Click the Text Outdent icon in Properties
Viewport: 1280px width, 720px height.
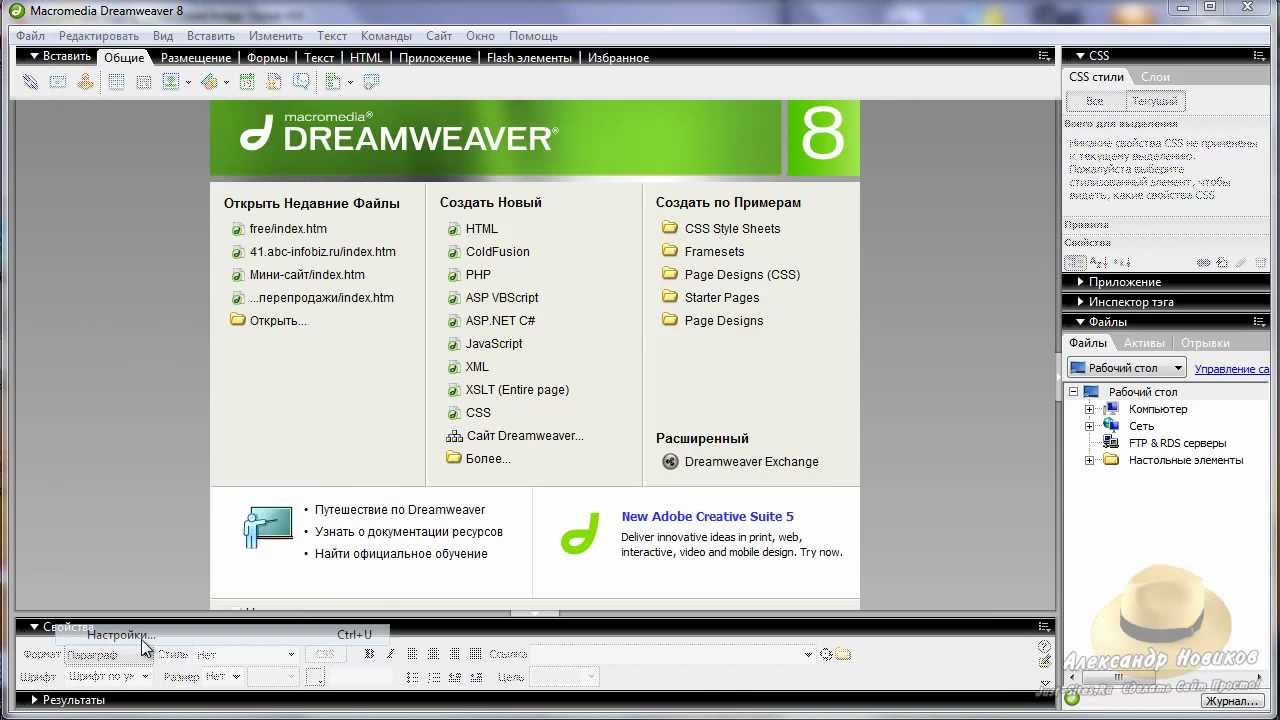pos(454,677)
